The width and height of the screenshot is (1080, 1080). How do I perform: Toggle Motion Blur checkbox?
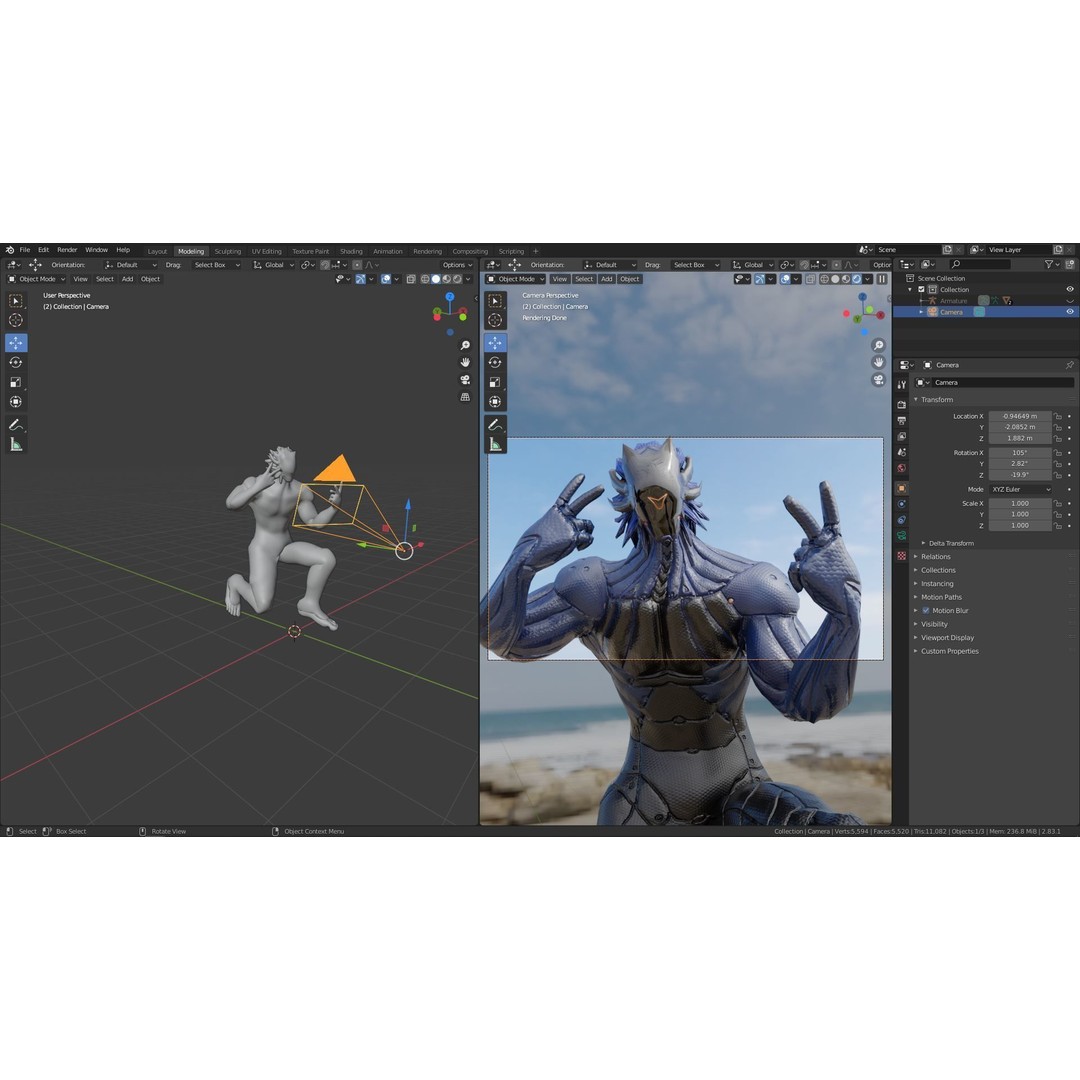point(926,611)
